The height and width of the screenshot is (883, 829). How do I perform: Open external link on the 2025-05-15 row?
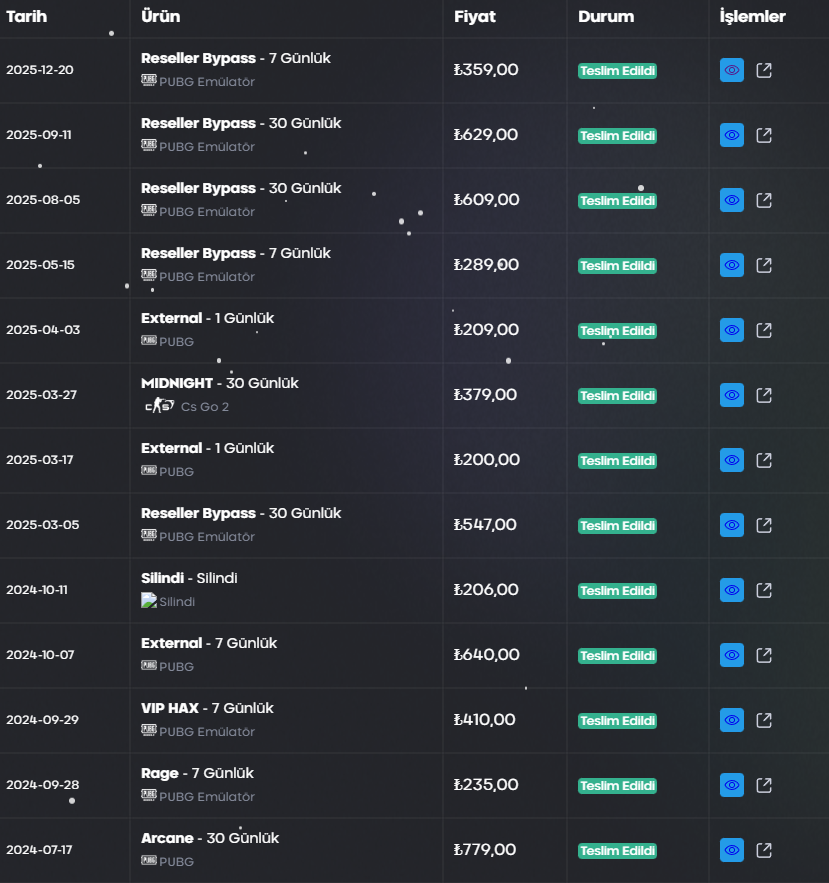(764, 265)
